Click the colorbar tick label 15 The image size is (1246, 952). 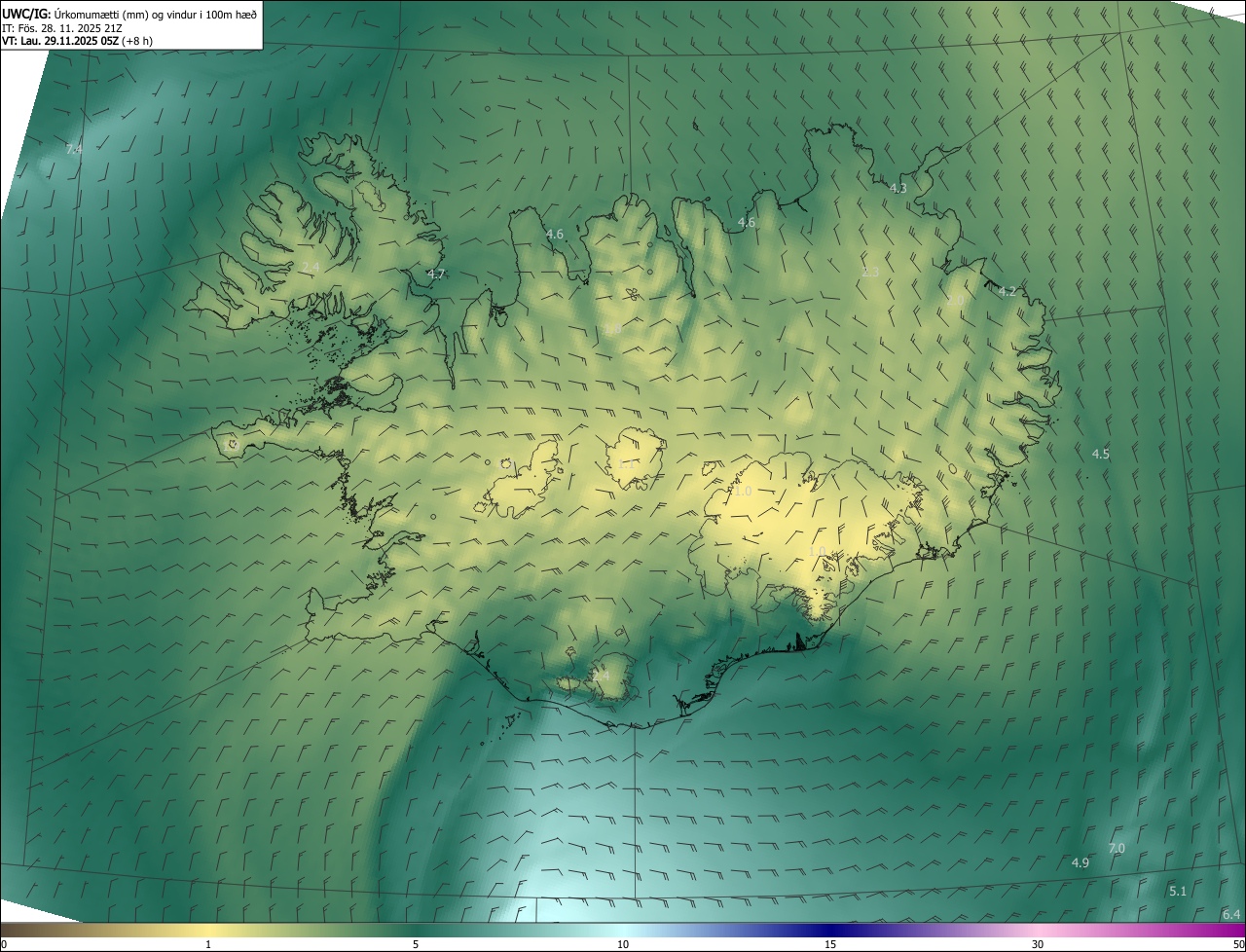[830, 944]
